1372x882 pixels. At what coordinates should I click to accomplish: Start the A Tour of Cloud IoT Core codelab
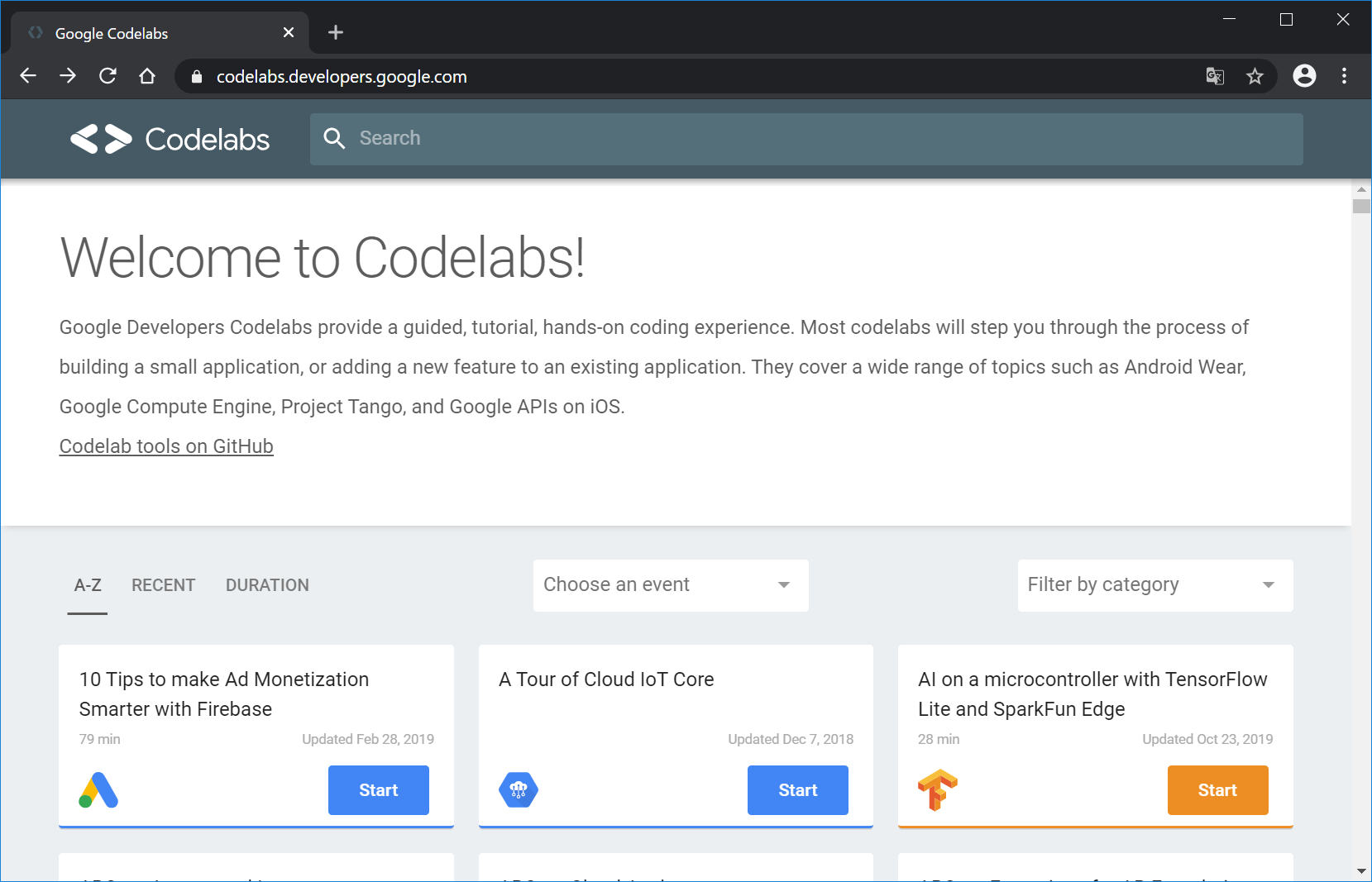pyautogui.click(x=797, y=790)
